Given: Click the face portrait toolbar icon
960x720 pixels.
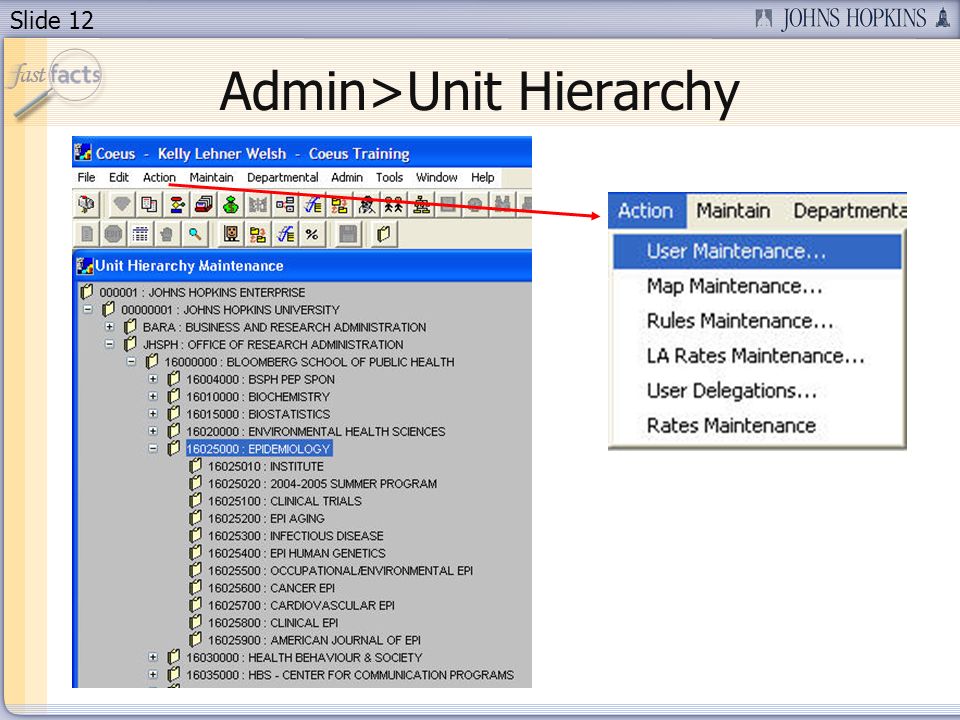Looking at the screenshot, I should [231, 233].
